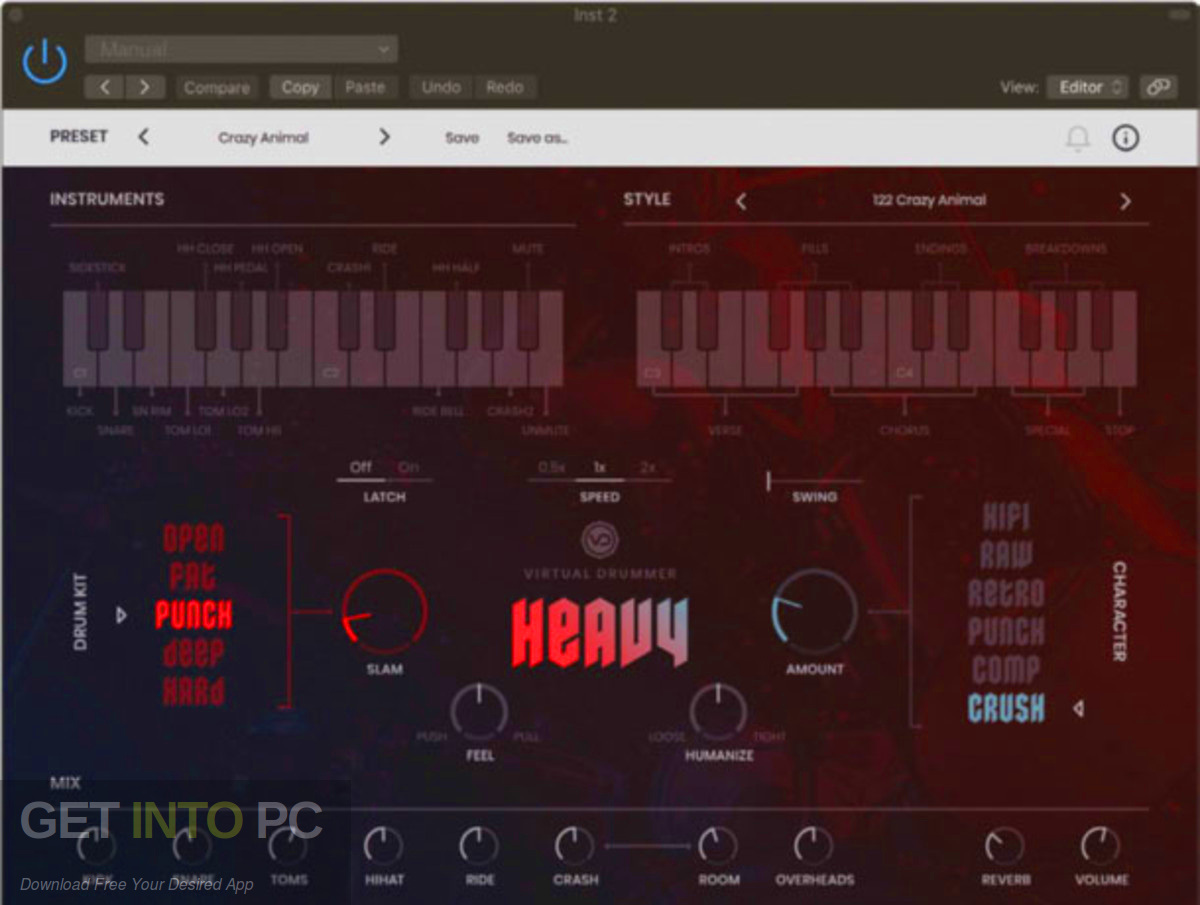Screen dimensions: 1200x905
Task: Set Latch to Off
Action: pyautogui.click(x=360, y=467)
